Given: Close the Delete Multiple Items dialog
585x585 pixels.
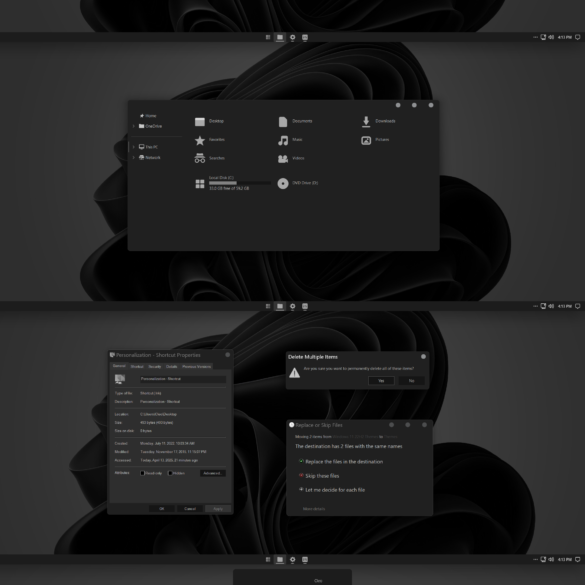Looking at the screenshot, I should tap(423, 357).
